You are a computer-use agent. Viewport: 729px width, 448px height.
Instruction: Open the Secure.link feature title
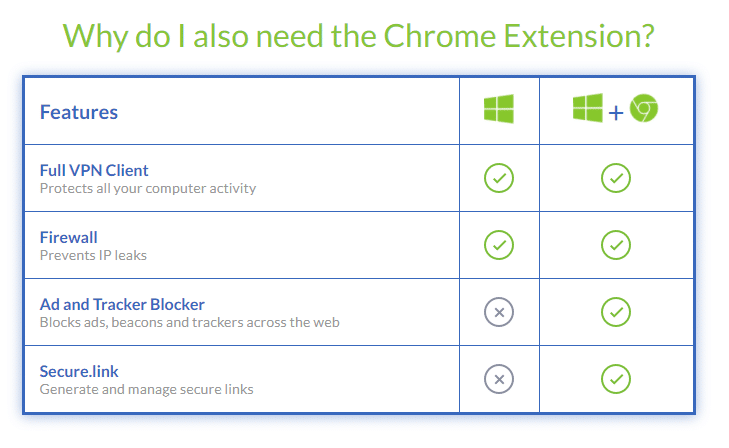[79, 371]
